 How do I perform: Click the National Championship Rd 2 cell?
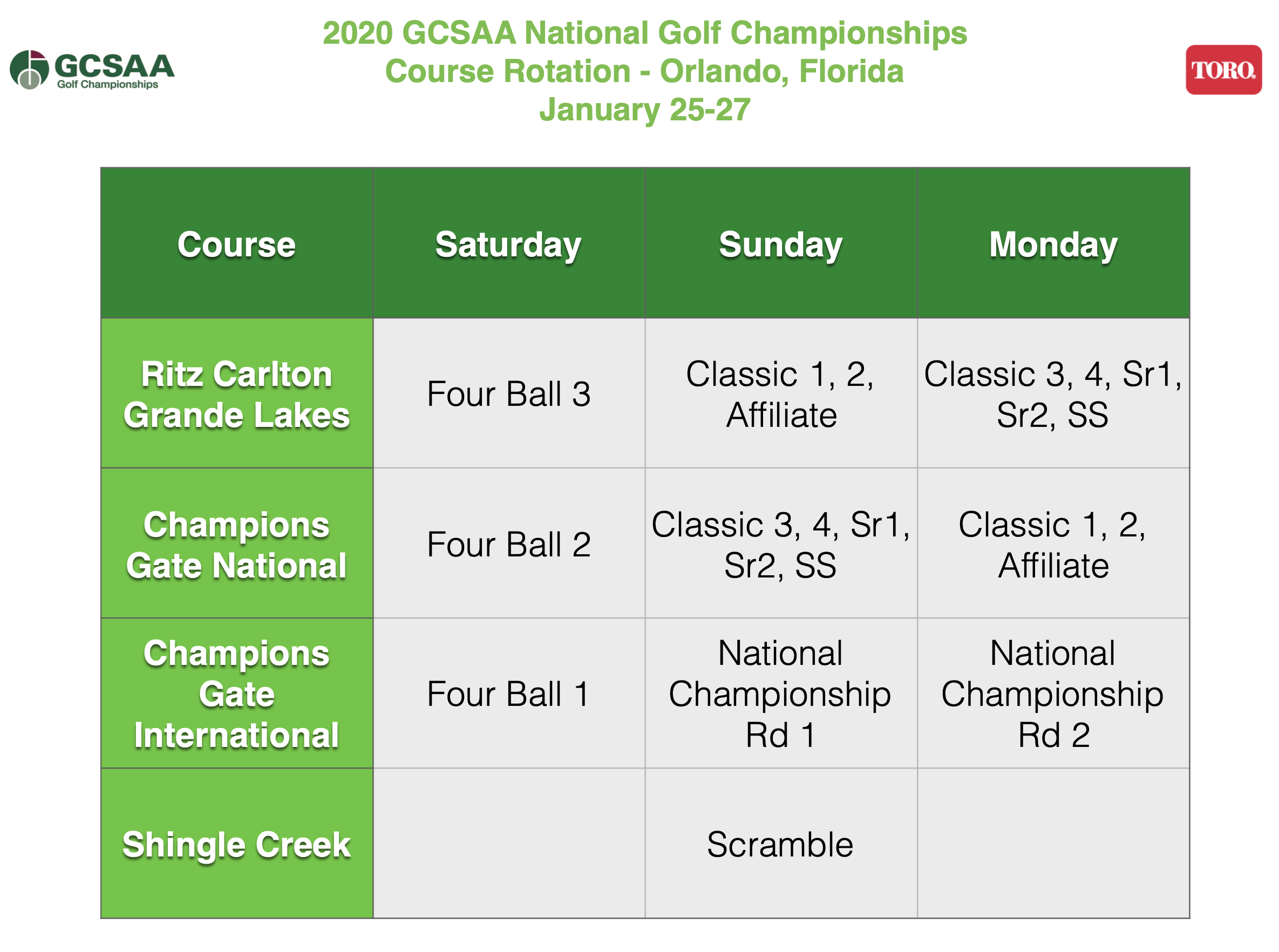[x=1052, y=694]
